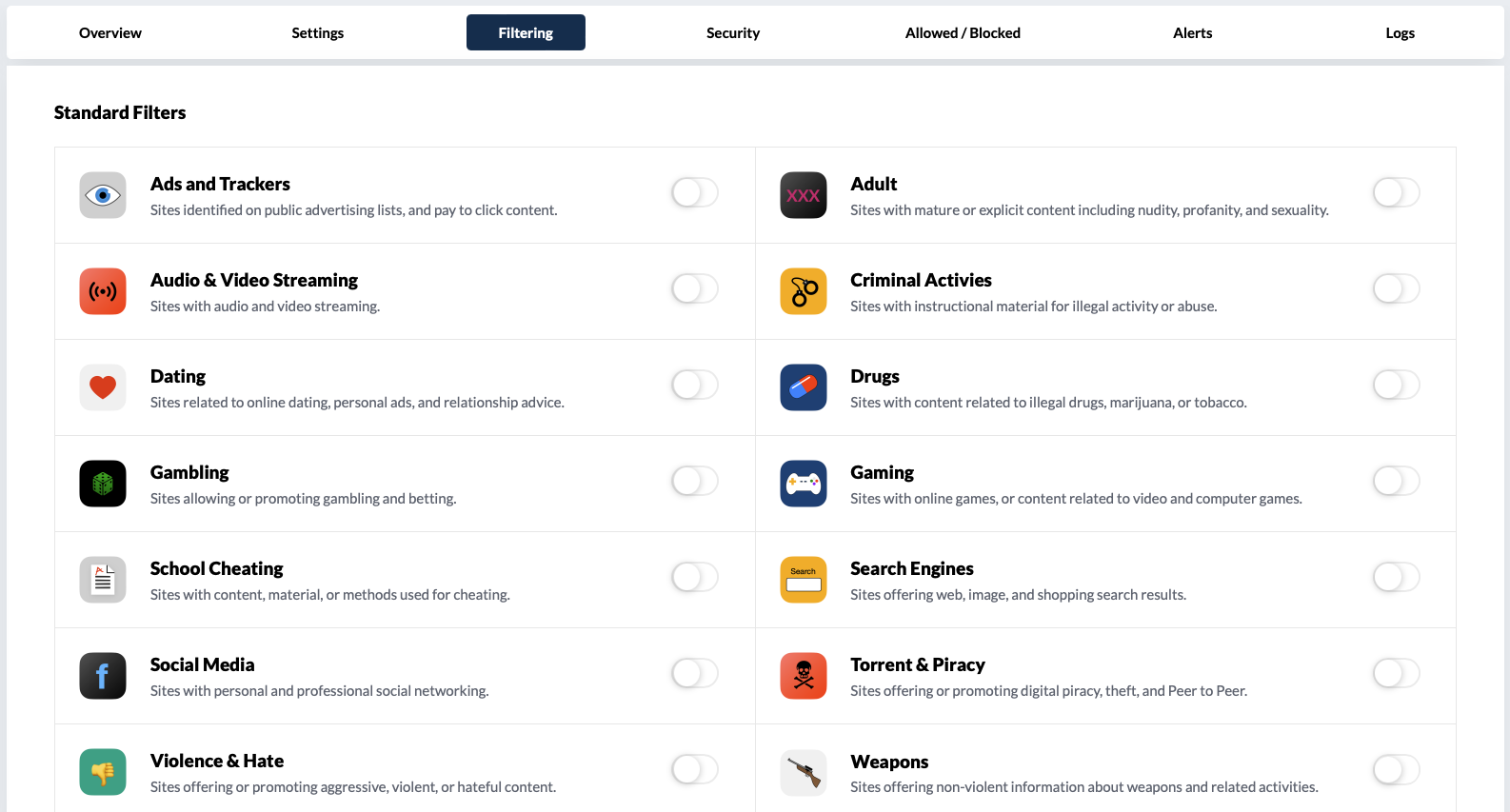Go to the Overview tab

coord(110,33)
